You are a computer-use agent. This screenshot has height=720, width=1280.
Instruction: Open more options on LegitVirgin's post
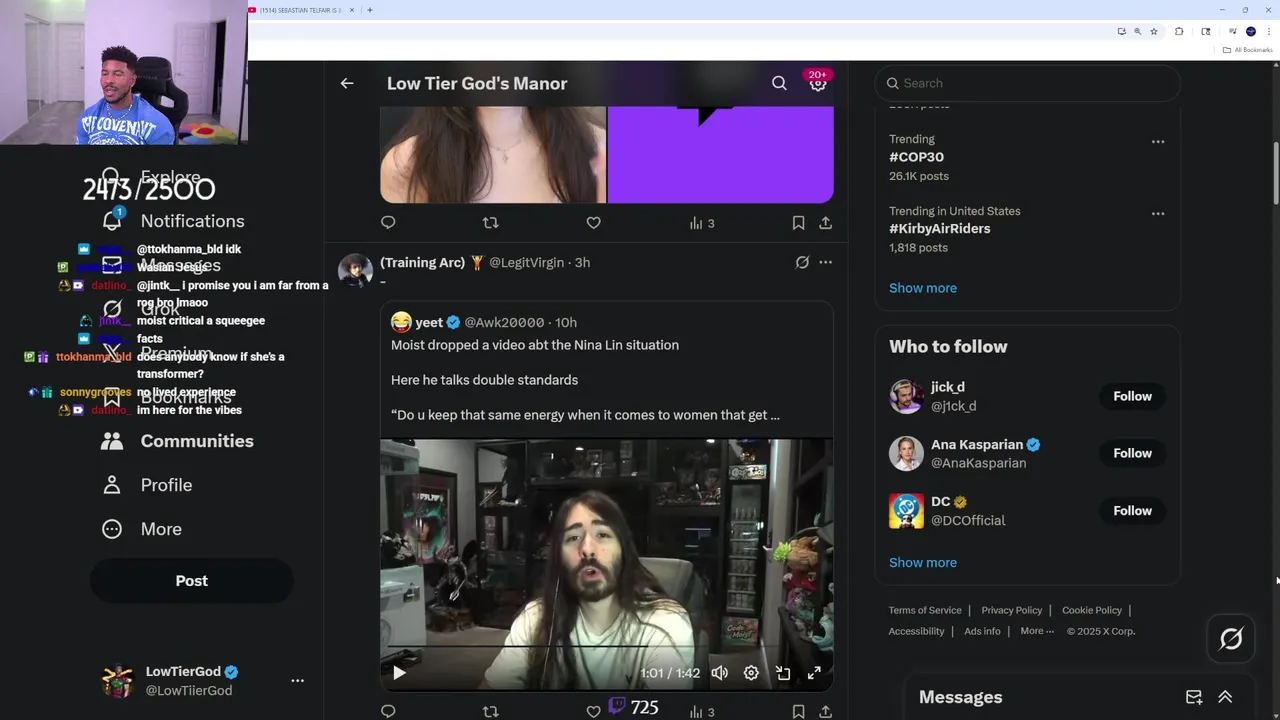point(825,262)
